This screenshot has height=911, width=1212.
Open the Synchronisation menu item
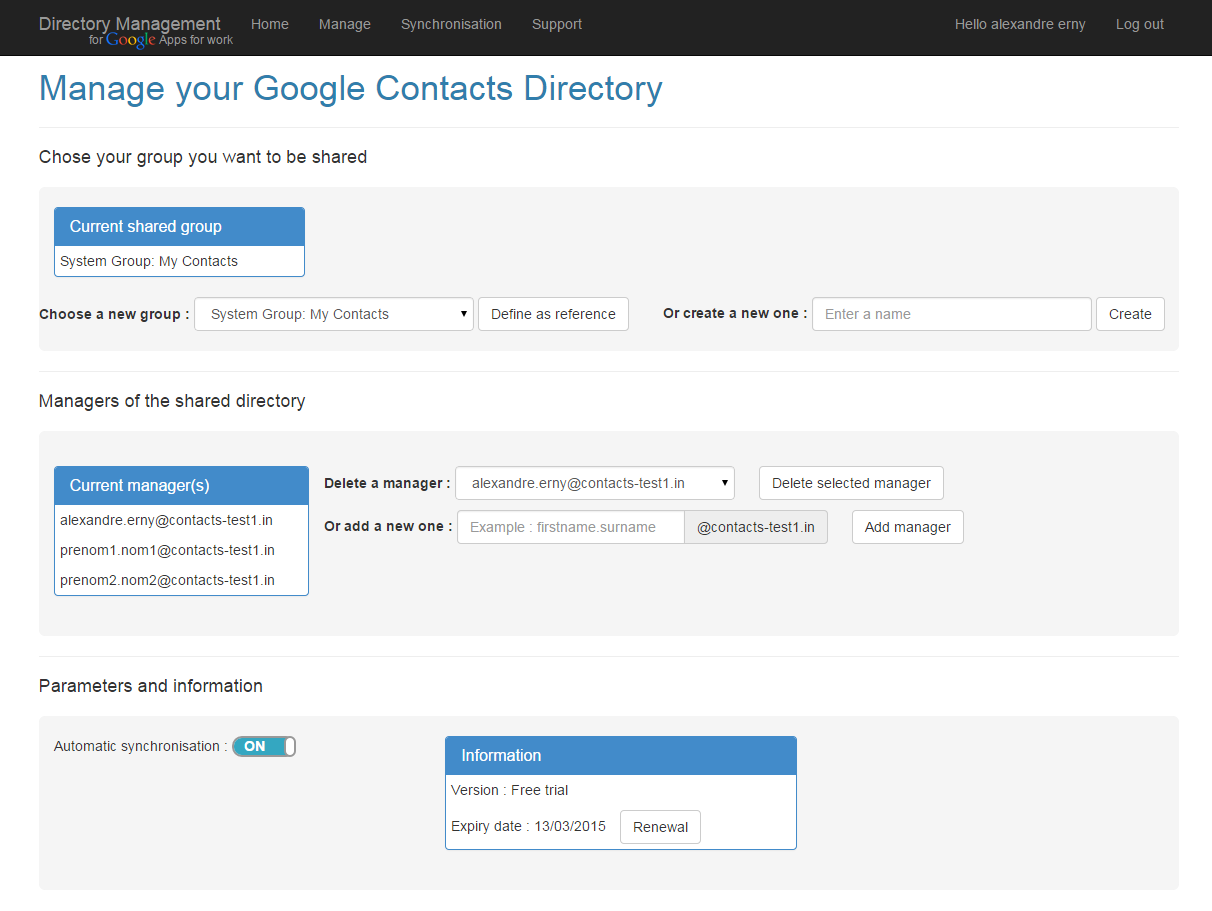pyautogui.click(x=451, y=24)
